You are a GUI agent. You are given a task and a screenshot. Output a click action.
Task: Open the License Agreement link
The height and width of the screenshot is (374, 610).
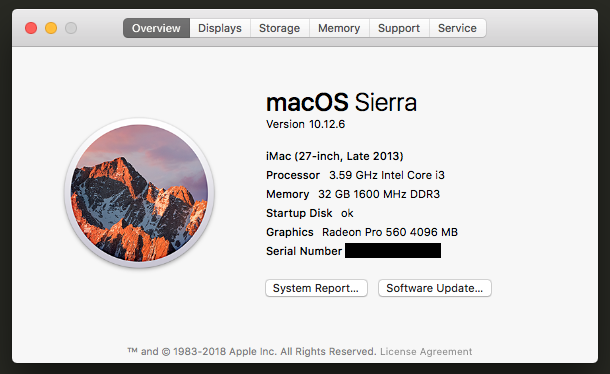pos(426,351)
